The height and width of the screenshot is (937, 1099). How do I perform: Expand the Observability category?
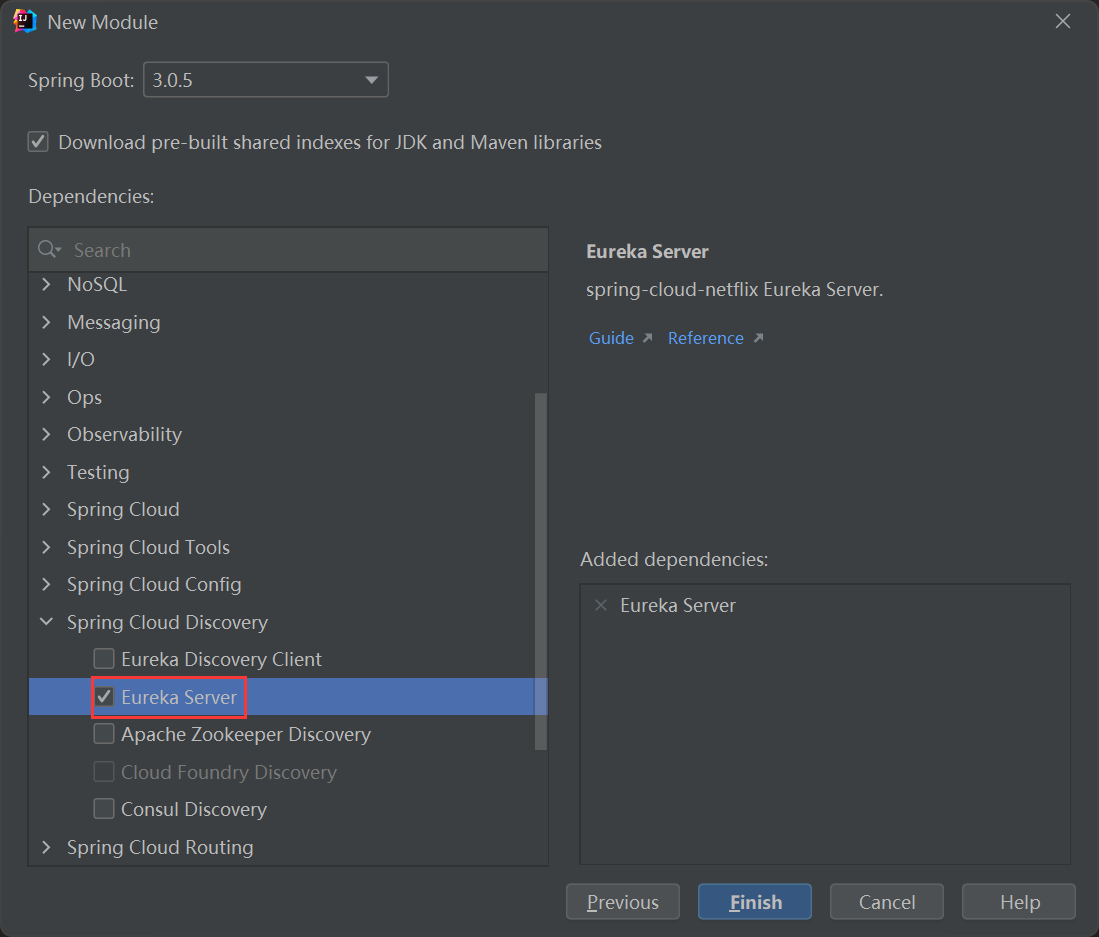pyautogui.click(x=46, y=434)
